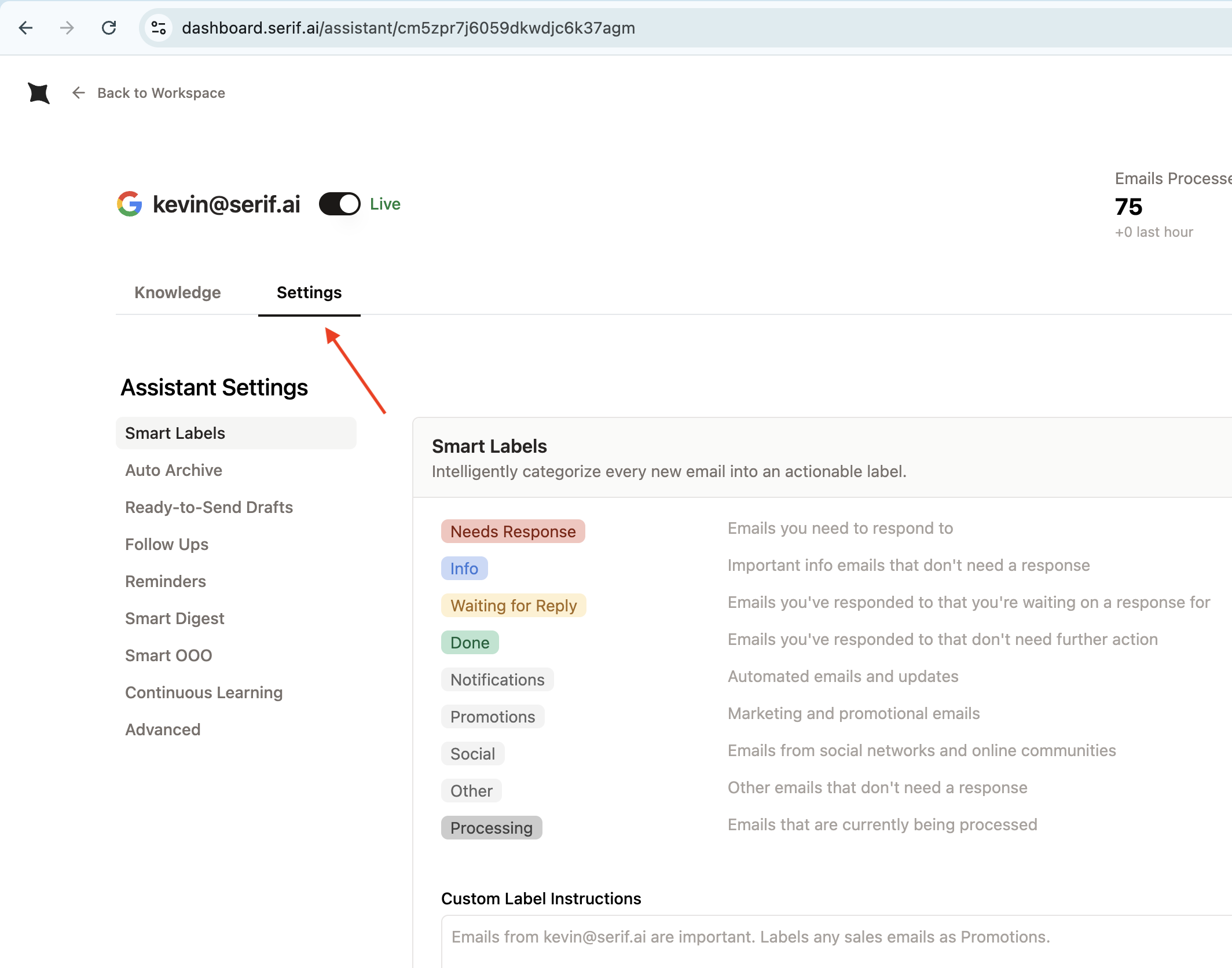Click the '+0 last hour' stat
The image size is (1232, 968).
[x=1154, y=232]
